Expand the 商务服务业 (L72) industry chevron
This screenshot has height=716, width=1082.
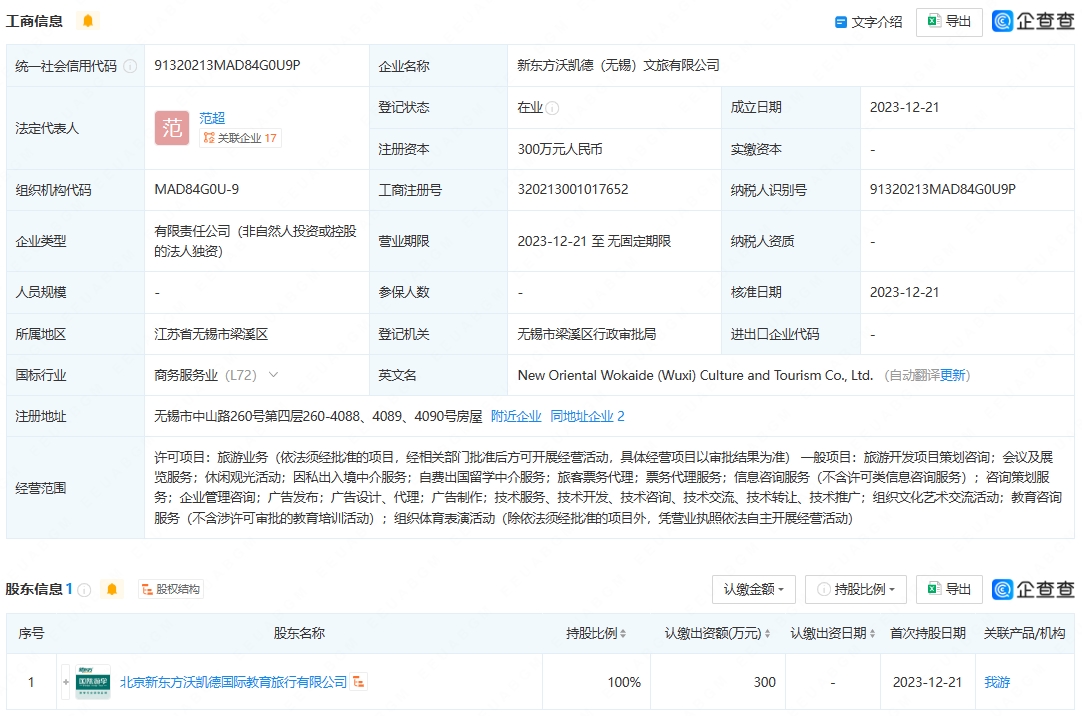coord(273,375)
